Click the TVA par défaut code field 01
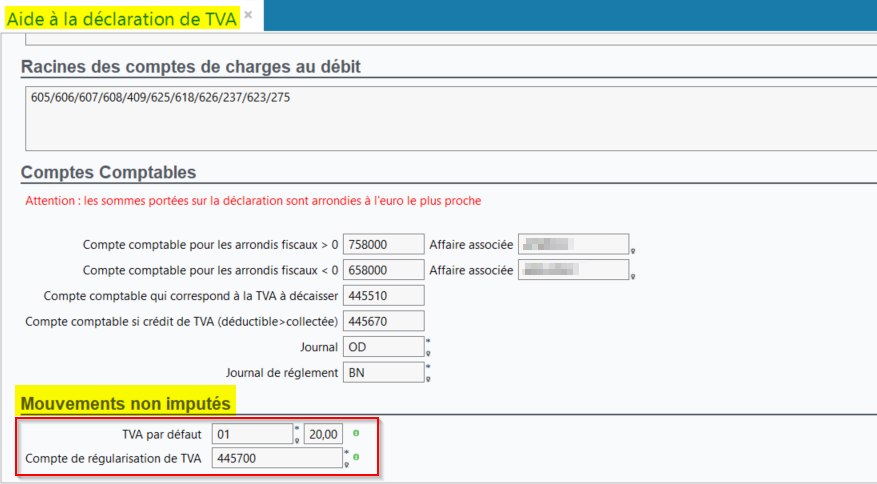 (x=251, y=434)
